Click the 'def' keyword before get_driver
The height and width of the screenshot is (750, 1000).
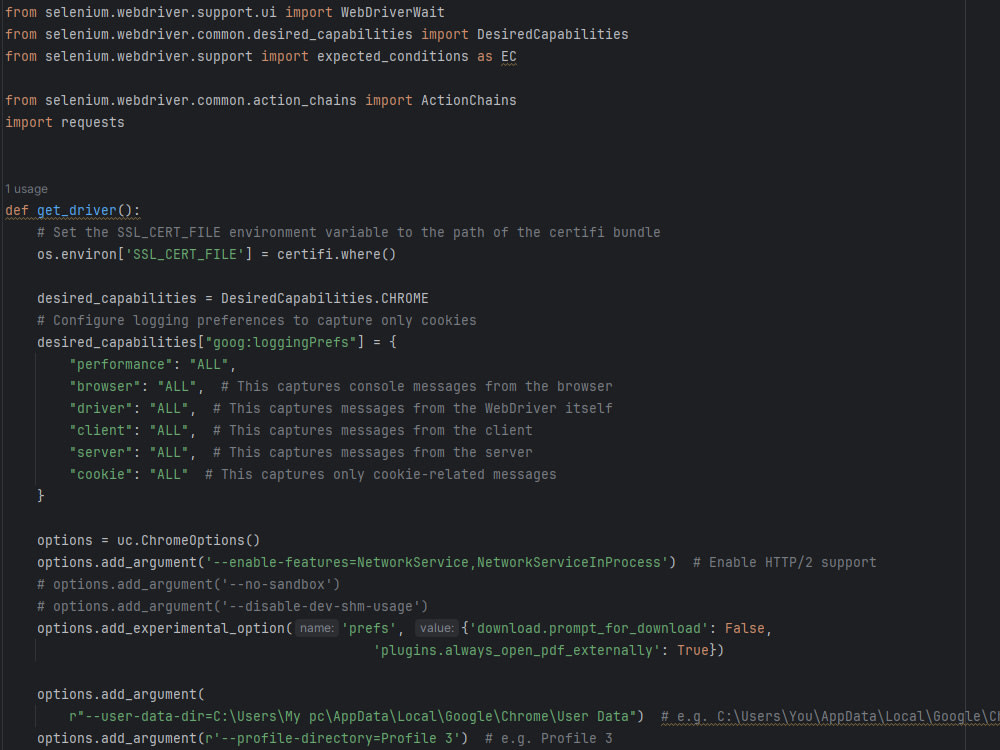pyautogui.click(x=17, y=210)
